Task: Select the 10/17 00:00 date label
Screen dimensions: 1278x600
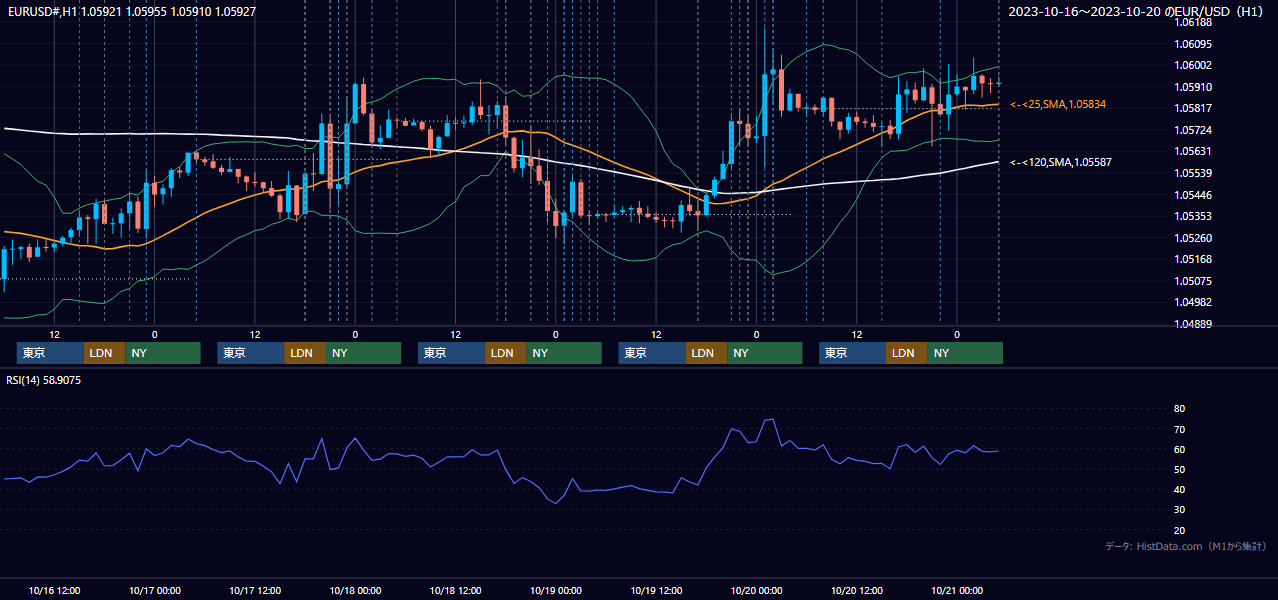Action: (155, 590)
